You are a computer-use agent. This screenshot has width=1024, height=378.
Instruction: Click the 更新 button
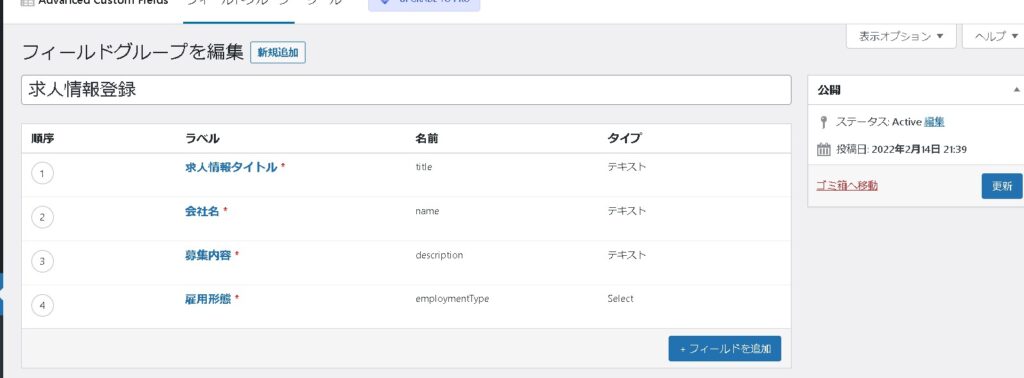coord(1002,186)
